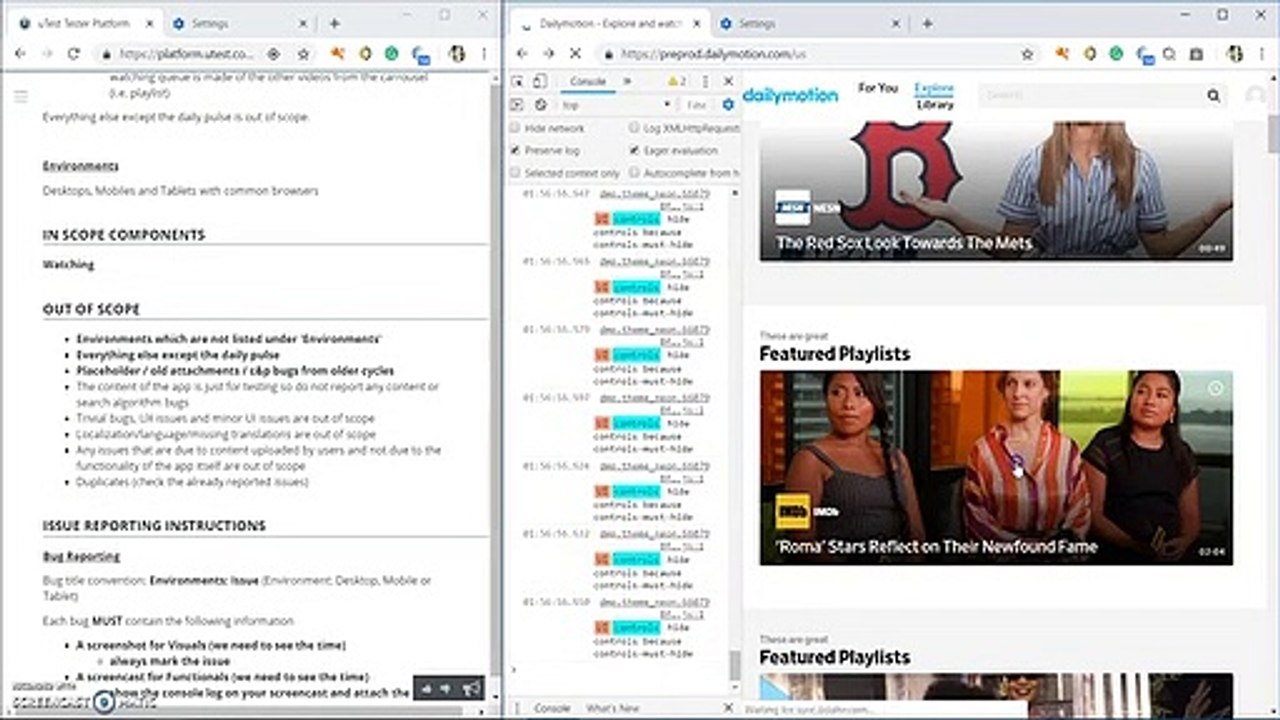Open the Library link on Dailymotion
1280x720 pixels.
935,104
